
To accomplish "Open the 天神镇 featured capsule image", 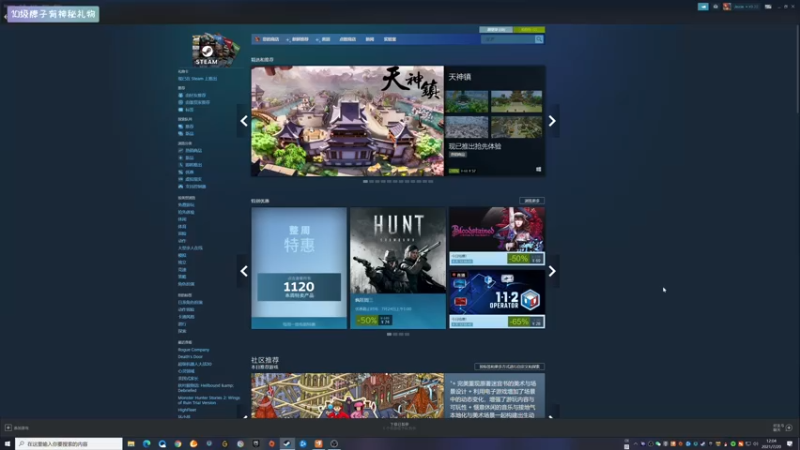I will [347, 121].
